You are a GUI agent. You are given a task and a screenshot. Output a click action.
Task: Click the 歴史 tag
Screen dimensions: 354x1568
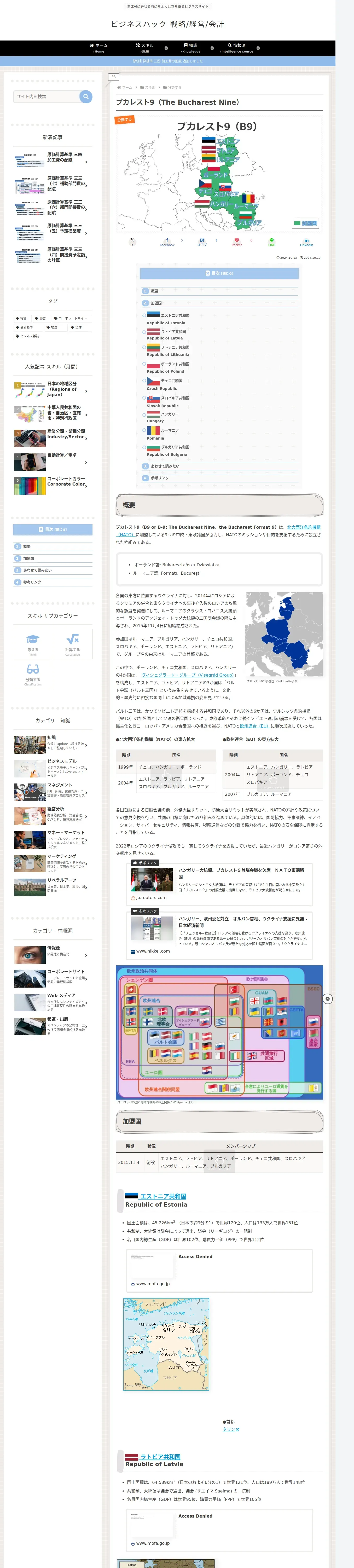click(x=40, y=318)
